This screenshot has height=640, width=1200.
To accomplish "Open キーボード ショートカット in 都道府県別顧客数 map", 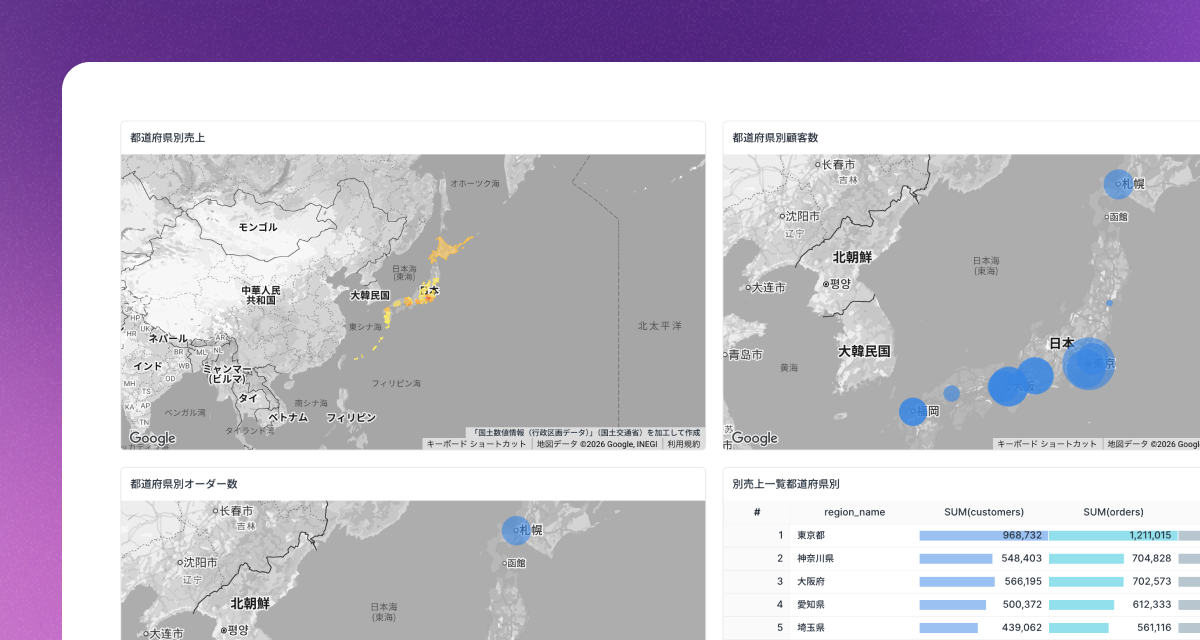I will point(1046,443).
